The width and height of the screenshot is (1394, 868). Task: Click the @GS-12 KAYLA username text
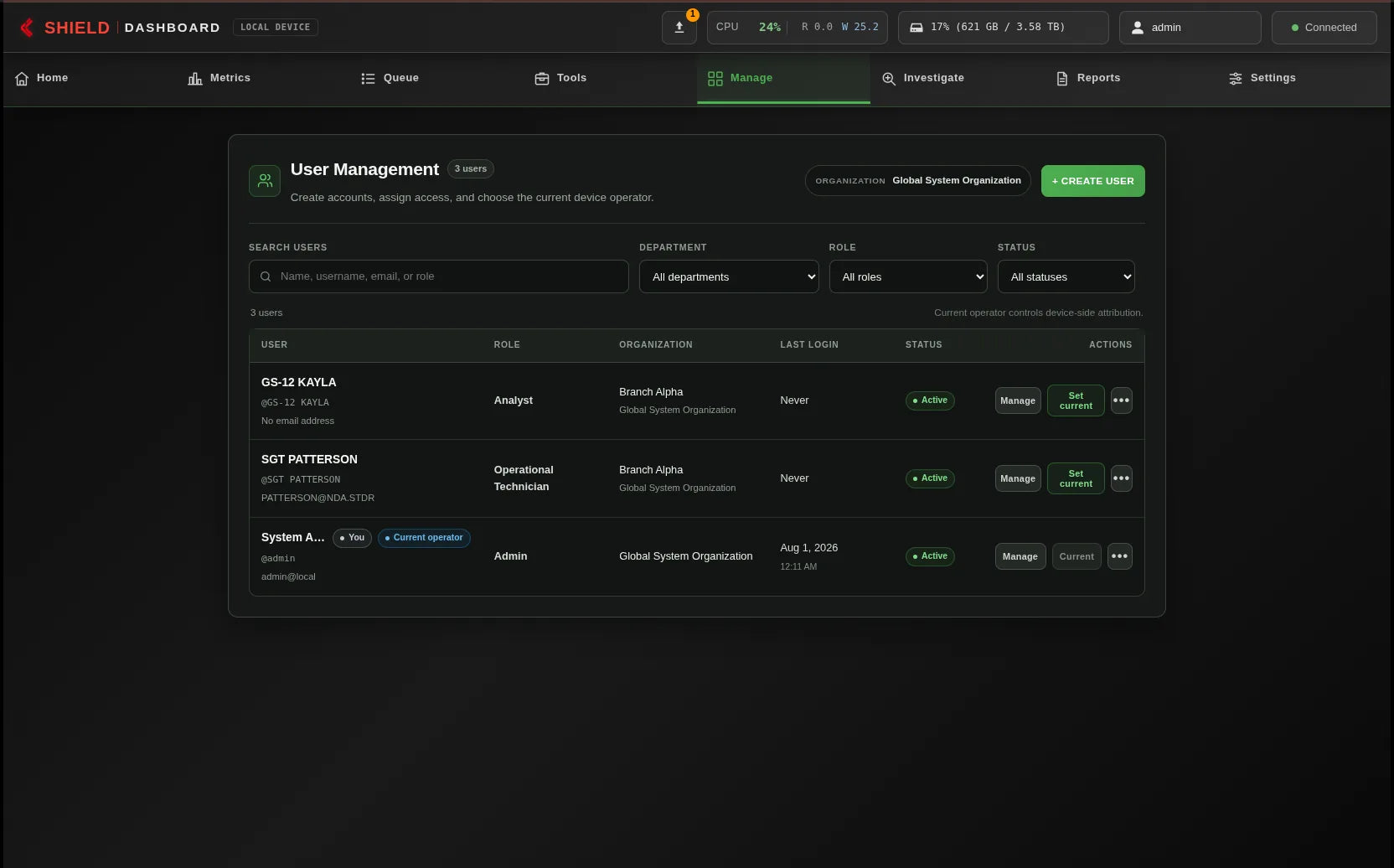point(295,403)
